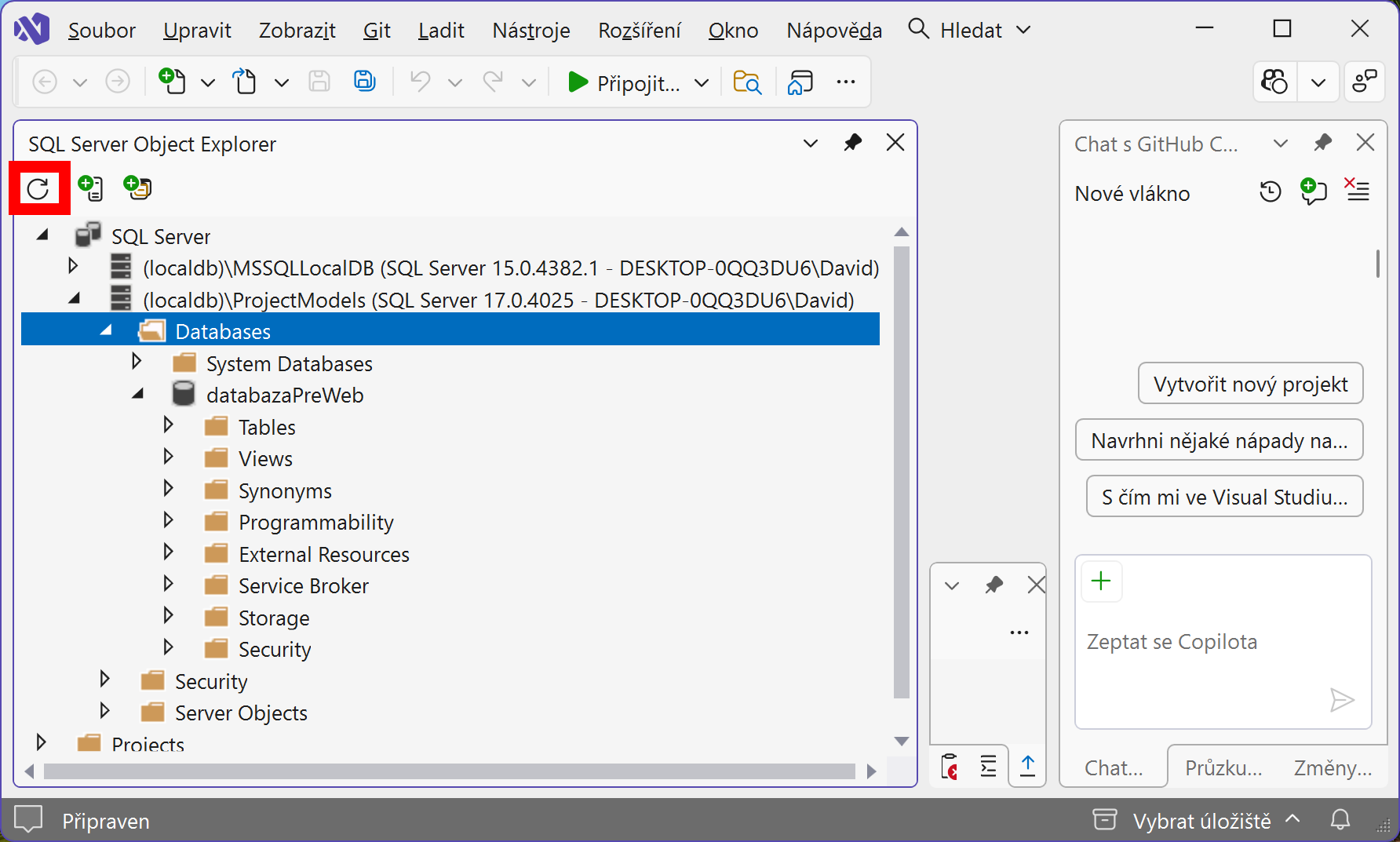The image size is (1400, 842).
Task: Open the Nápověda menu
Action: 834,31
